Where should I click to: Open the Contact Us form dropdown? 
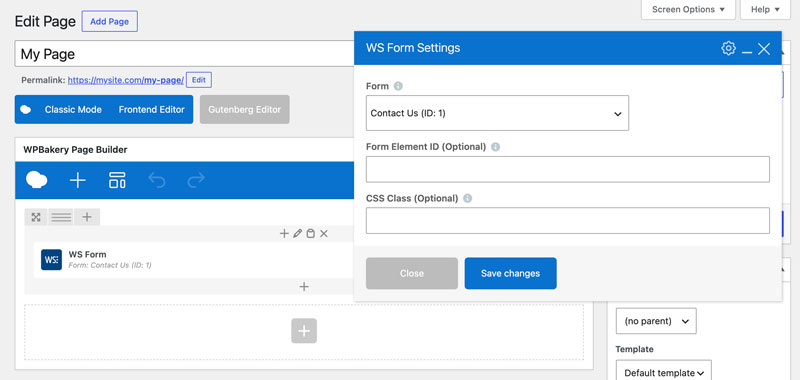(497, 113)
